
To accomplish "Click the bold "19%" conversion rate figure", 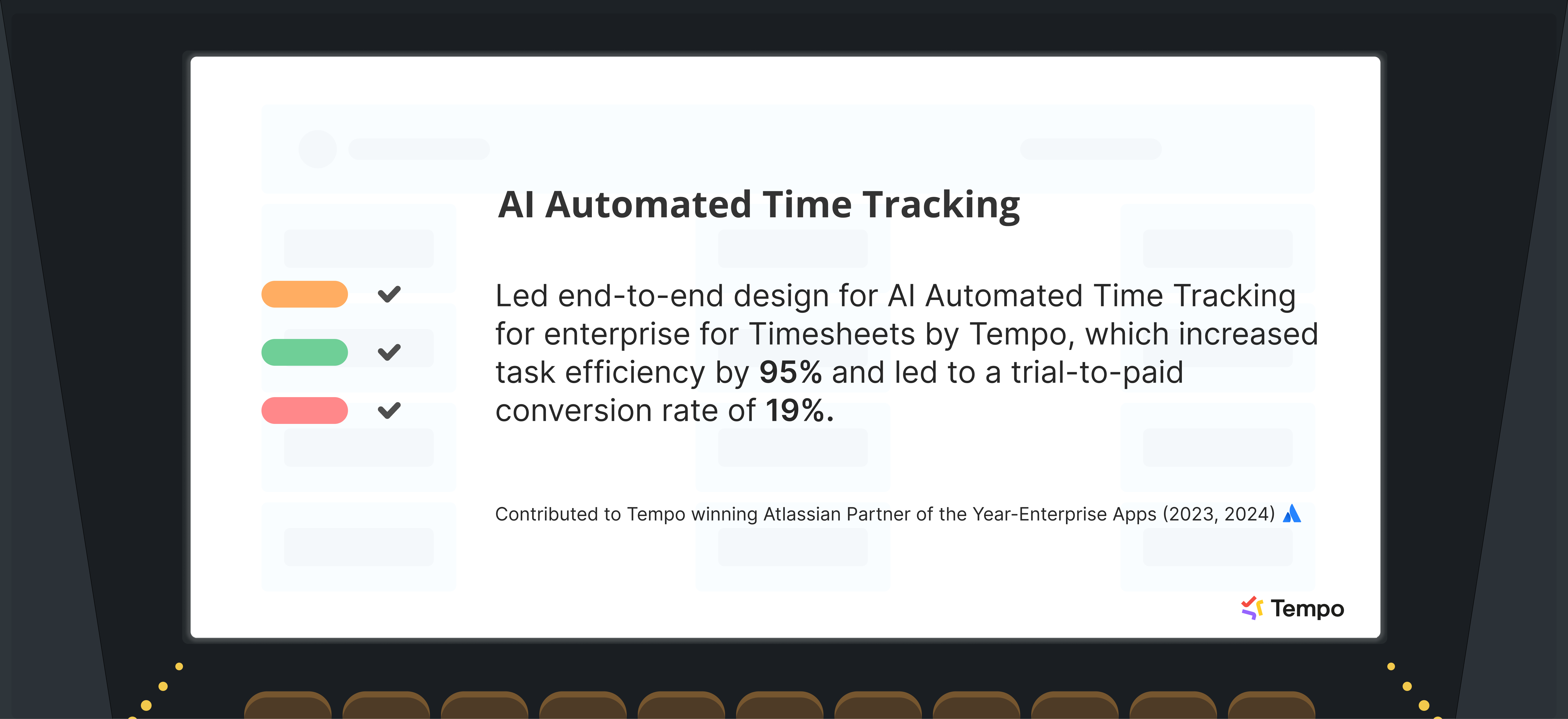I will [799, 411].
